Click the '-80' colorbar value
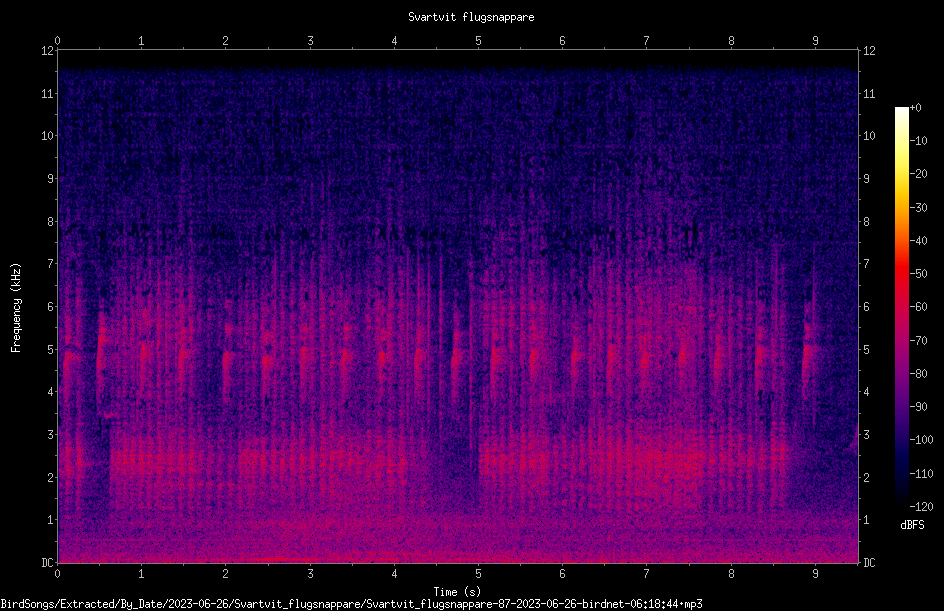944x611 pixels. (x=918, y=374)
